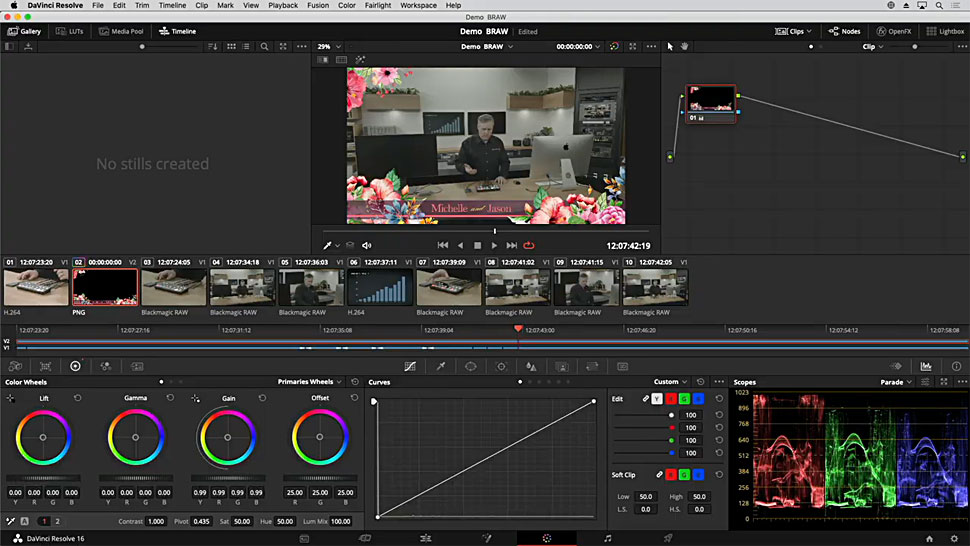970x546 pixels.
Task: Toggle bypass color grades in viewer
Action: point(614,46)
